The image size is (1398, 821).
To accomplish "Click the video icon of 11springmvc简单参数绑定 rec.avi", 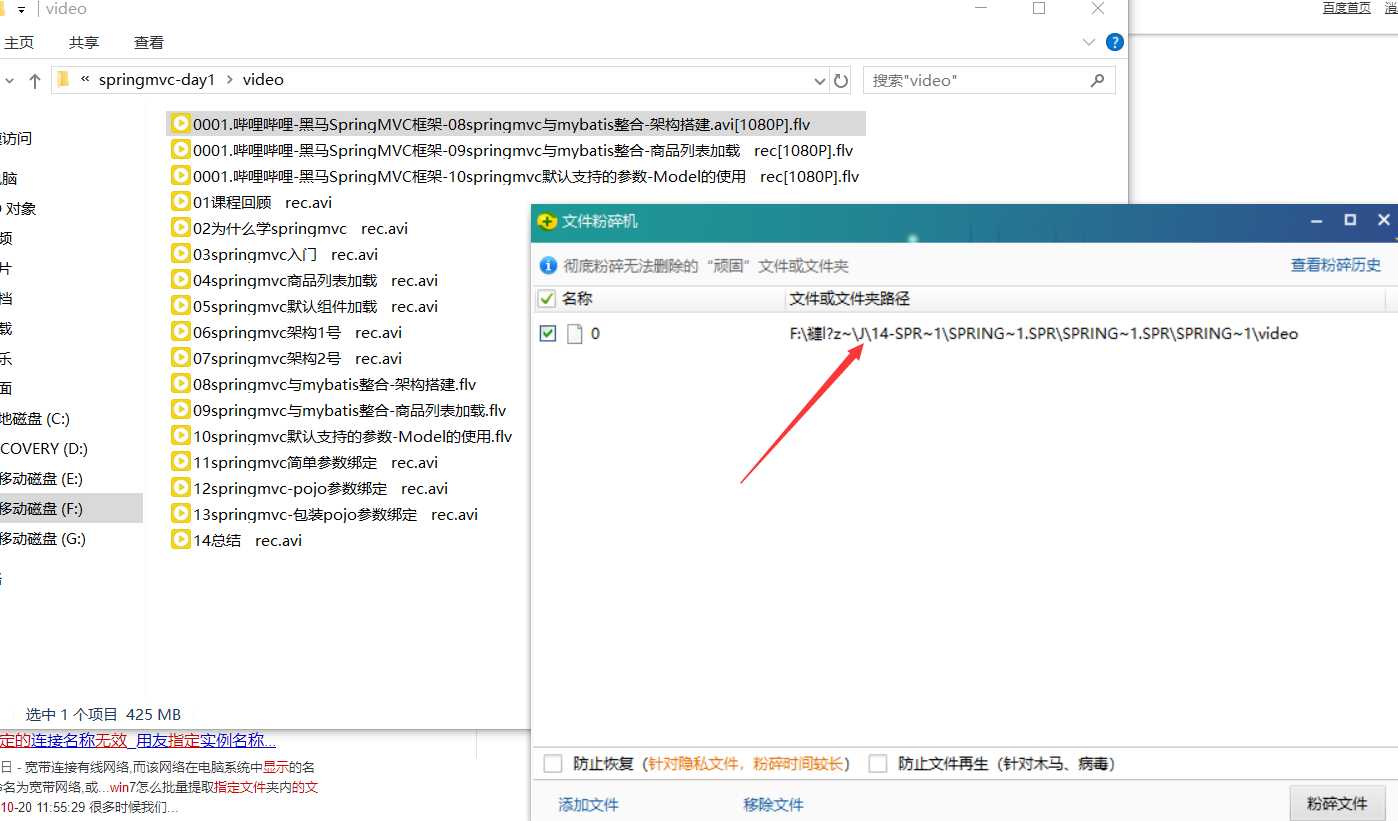I will tap(181, 462).
